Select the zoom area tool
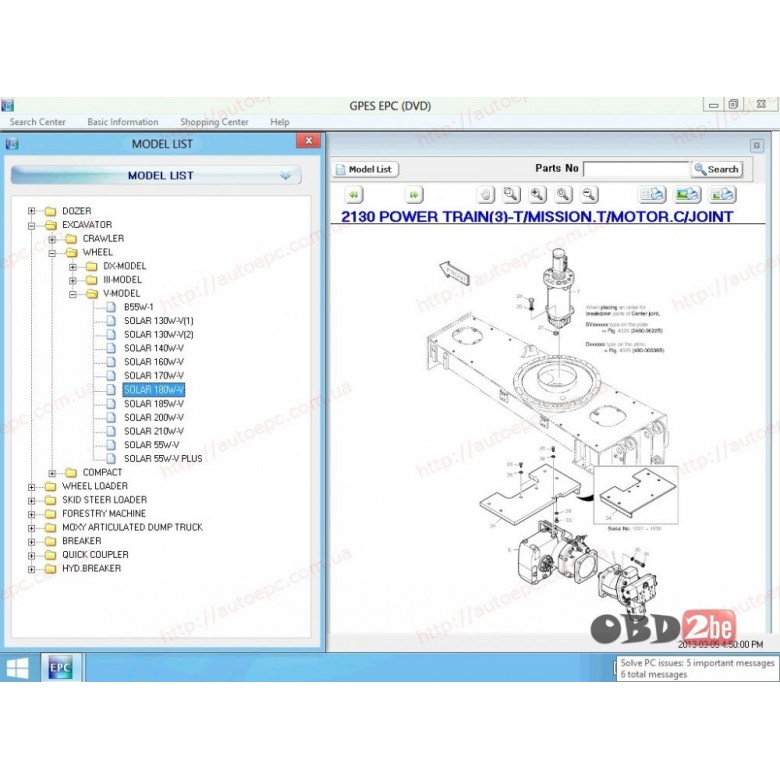 click(x=511, y=195)
